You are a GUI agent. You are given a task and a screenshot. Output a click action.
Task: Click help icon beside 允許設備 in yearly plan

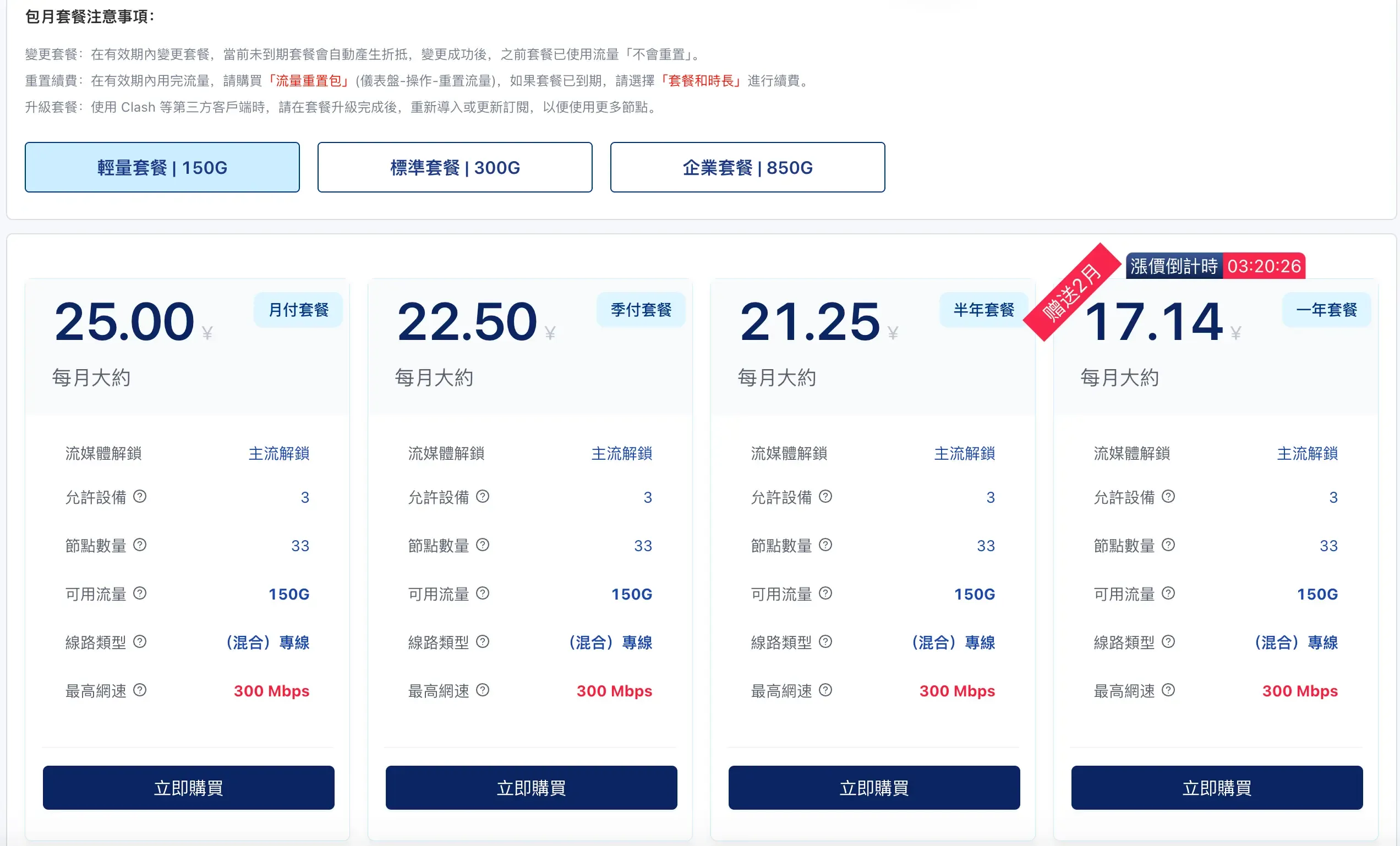point(1168,497)
